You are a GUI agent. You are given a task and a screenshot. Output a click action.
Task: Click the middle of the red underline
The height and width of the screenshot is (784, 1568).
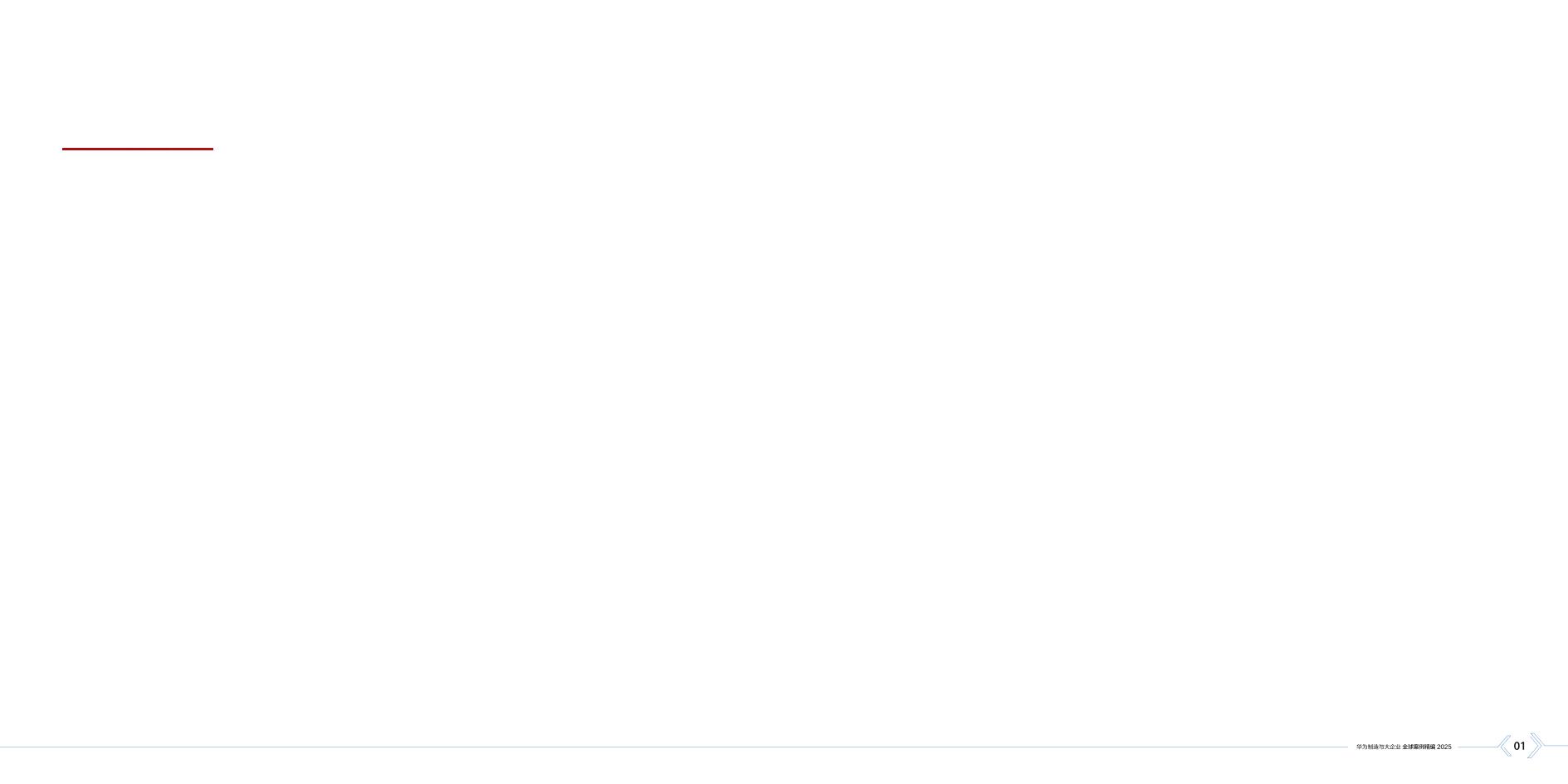(x=138, y=149)
